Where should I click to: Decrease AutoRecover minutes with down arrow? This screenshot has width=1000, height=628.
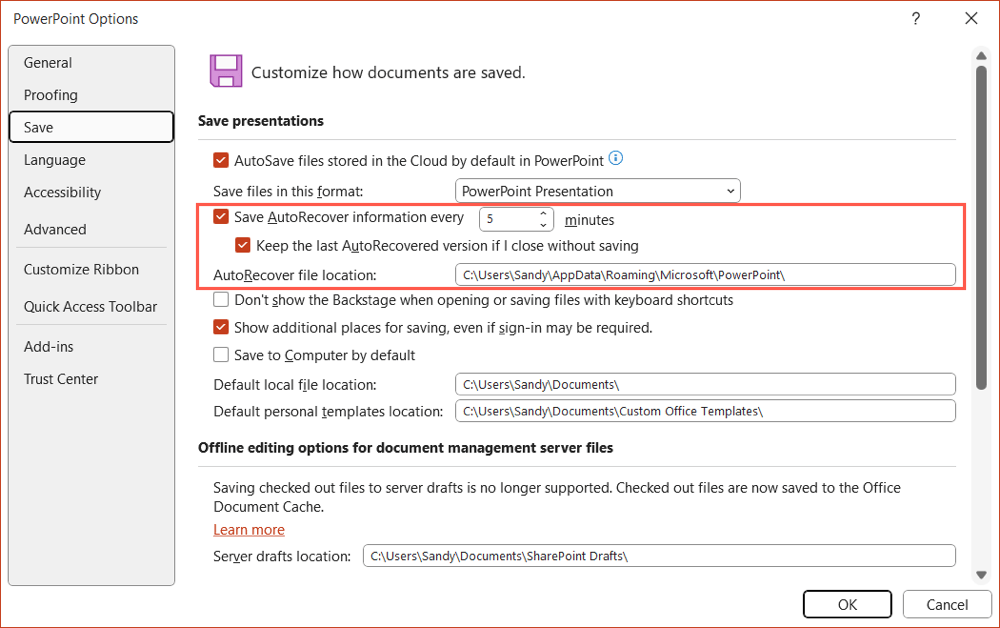pos(544,224)
